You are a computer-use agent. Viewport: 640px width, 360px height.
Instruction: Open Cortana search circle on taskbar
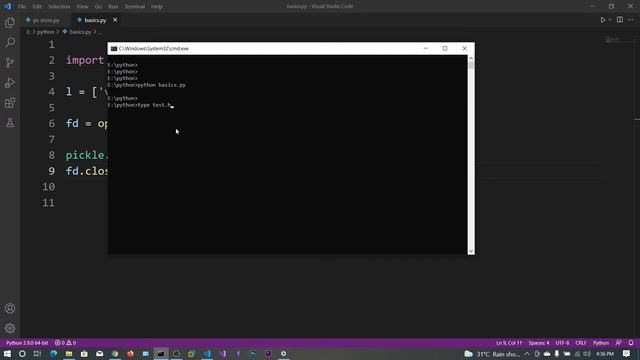pos(22,353)
